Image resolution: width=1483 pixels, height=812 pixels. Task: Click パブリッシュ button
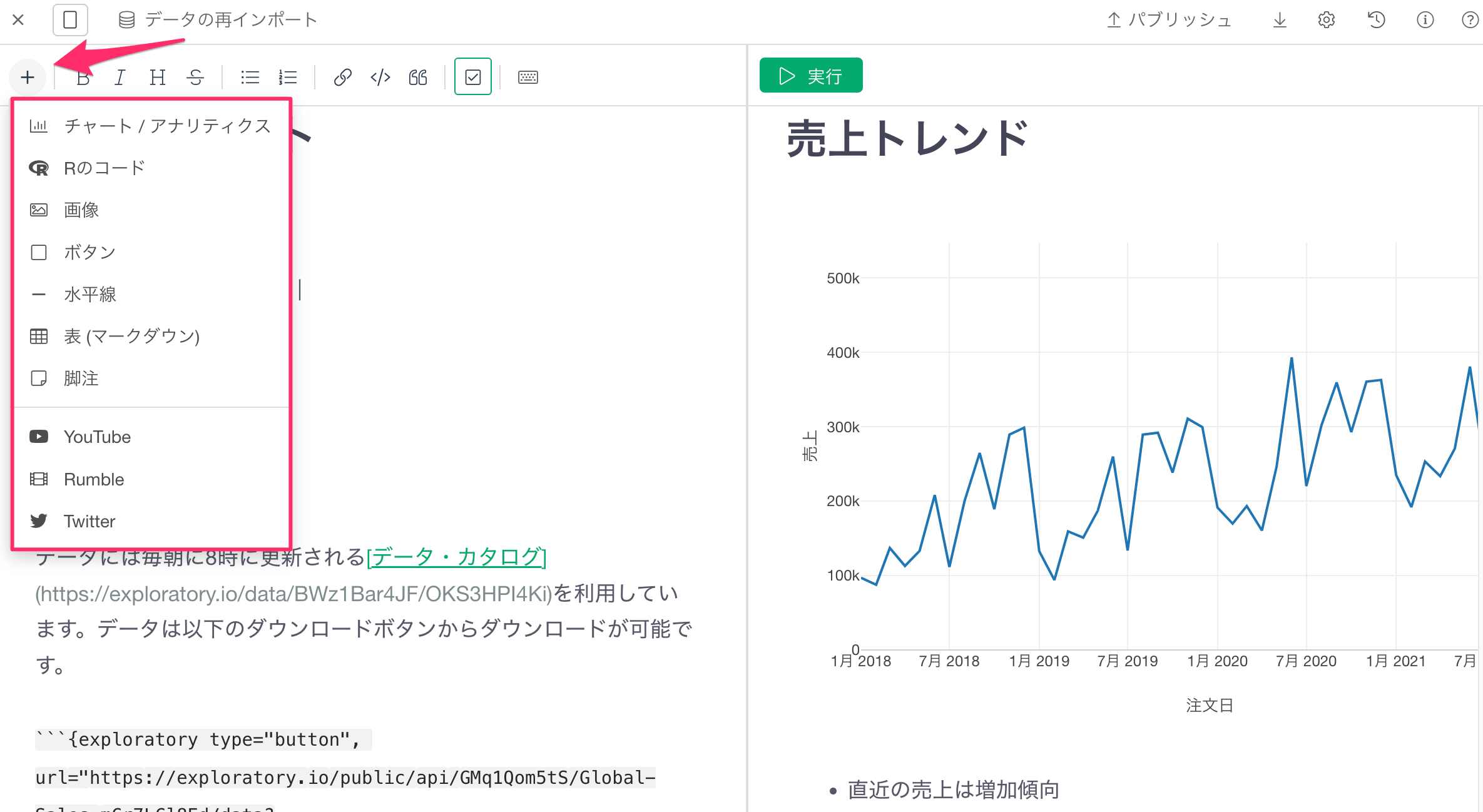[x=1170, y=20]
